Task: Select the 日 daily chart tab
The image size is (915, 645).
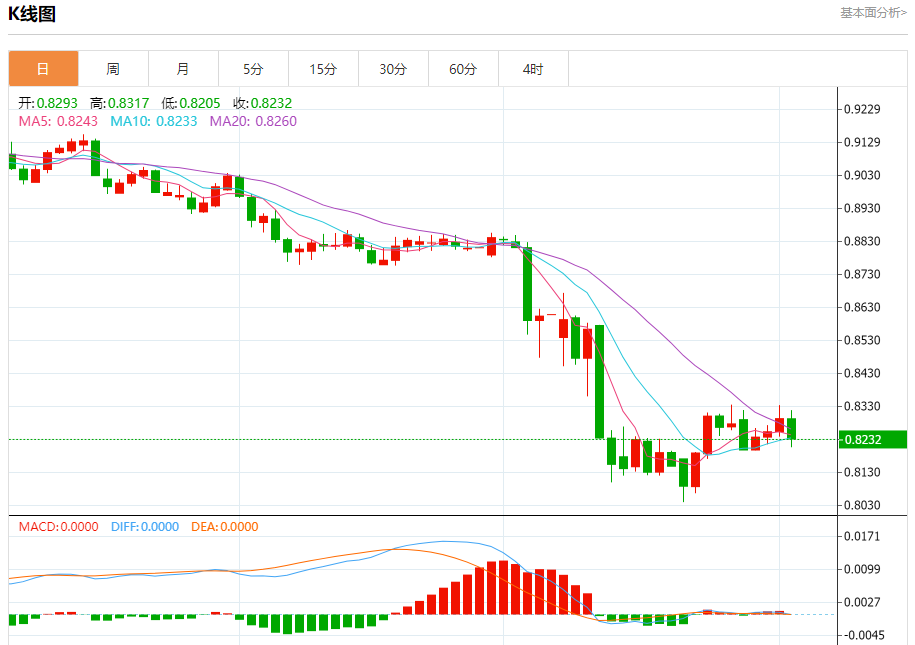Action: (x=43, y=69)
